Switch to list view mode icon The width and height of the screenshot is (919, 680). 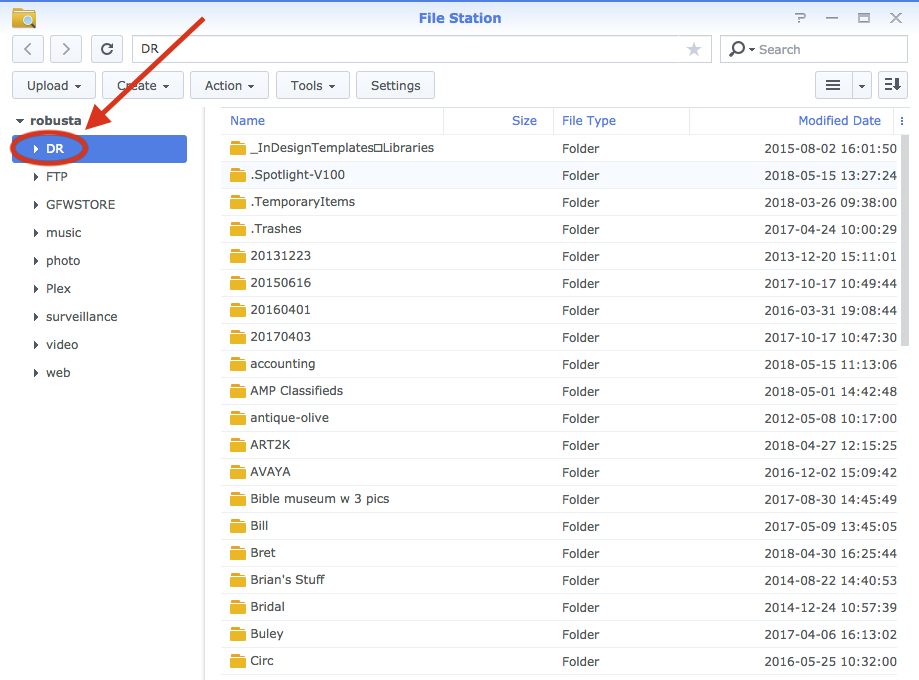[832, 86]
